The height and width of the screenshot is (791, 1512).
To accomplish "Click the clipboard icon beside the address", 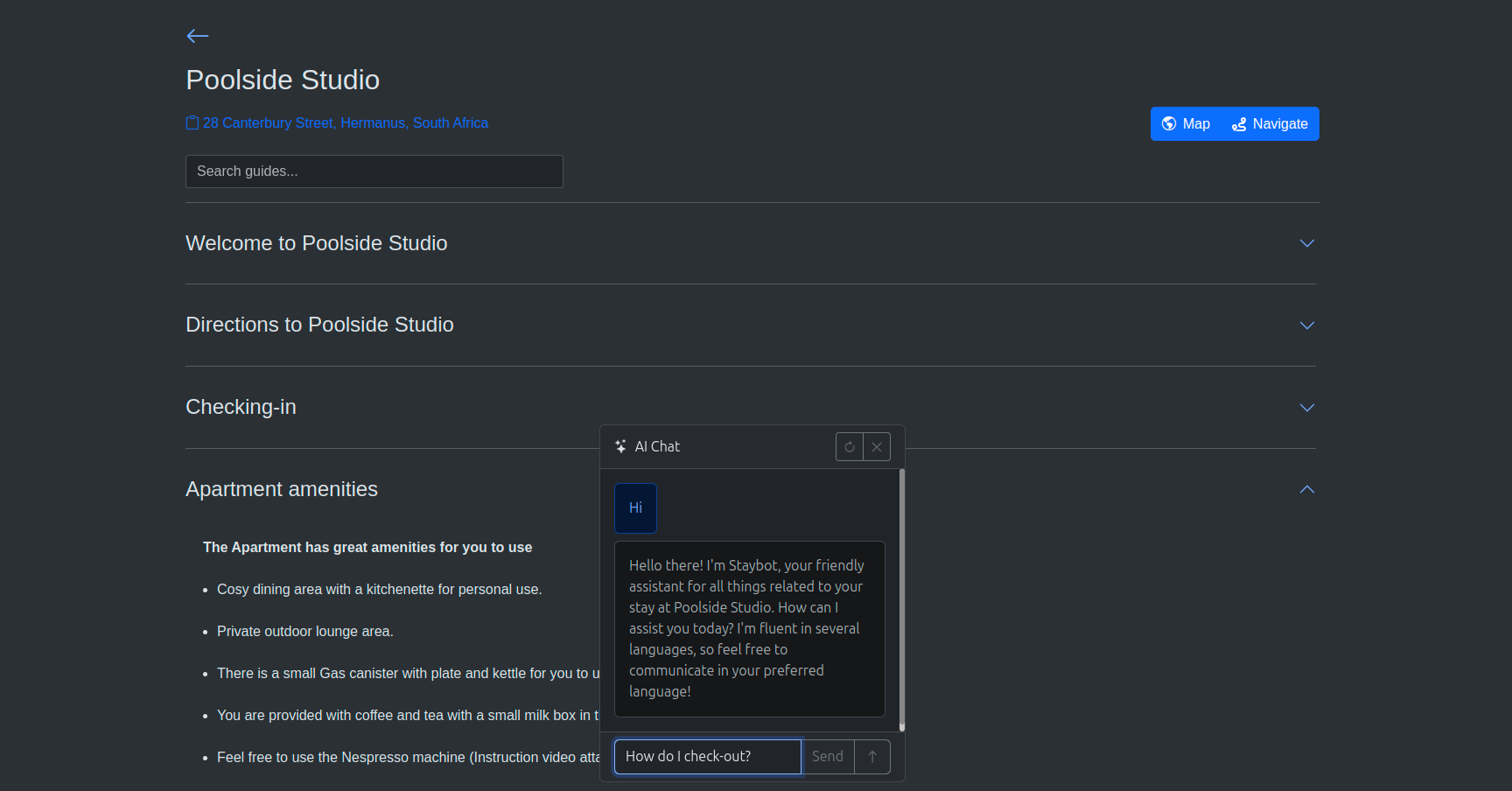I will 192,122.
